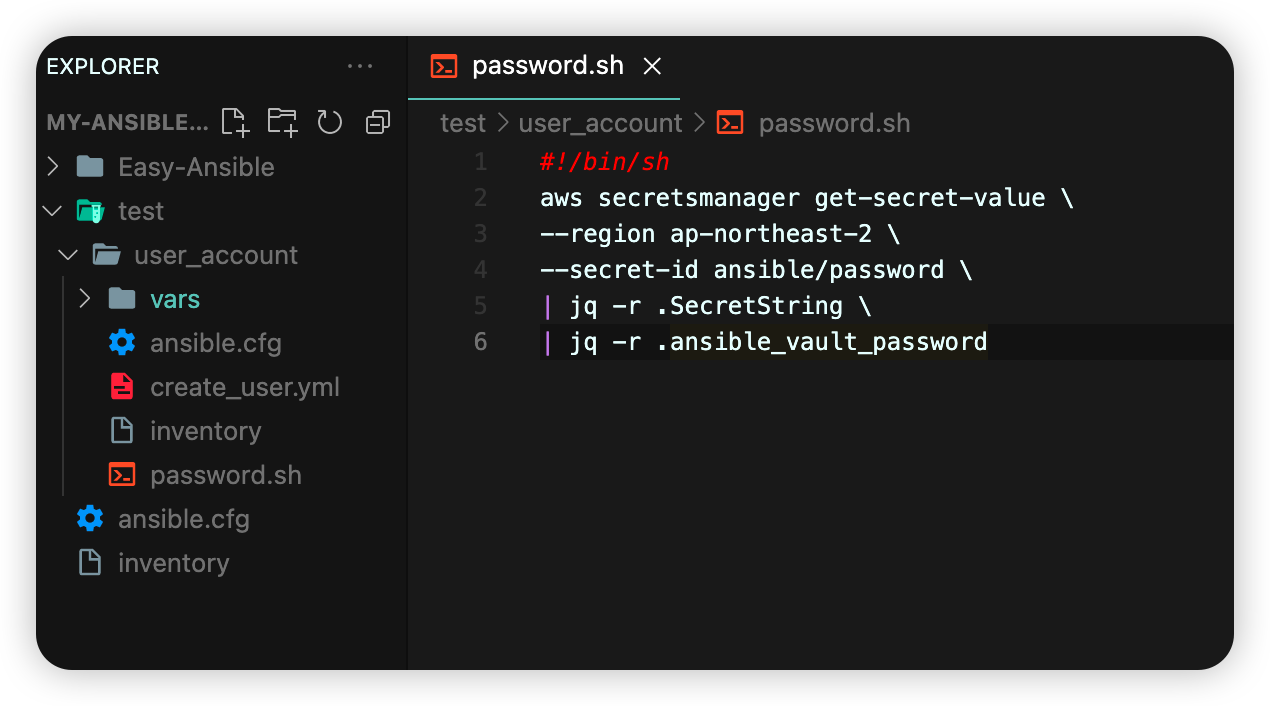Click the test breadcrumb segment
The width and height of the screenshot is (1270, 706).
[x=462, y=123]
